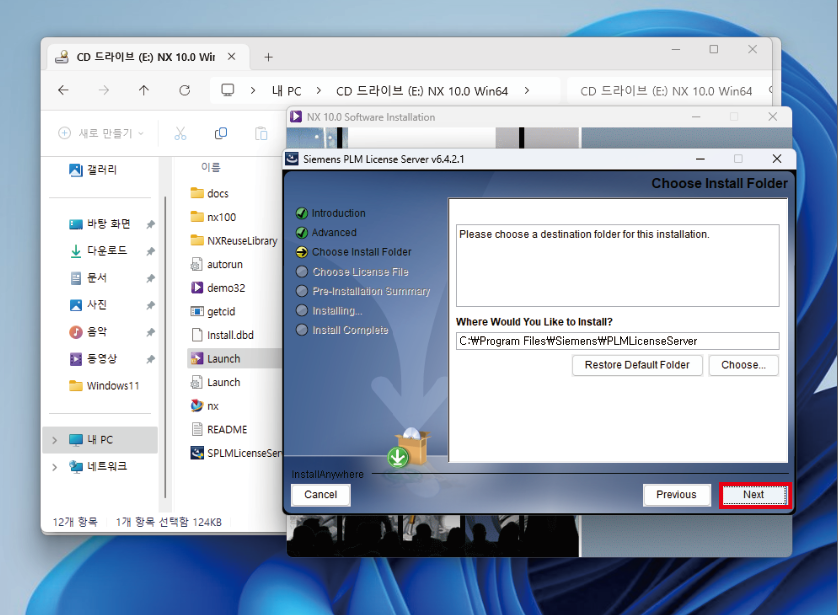Screen dimensions: 838x615
Task: Open the 새로 만들기 (New) dropdown
Action: [101, 133]
